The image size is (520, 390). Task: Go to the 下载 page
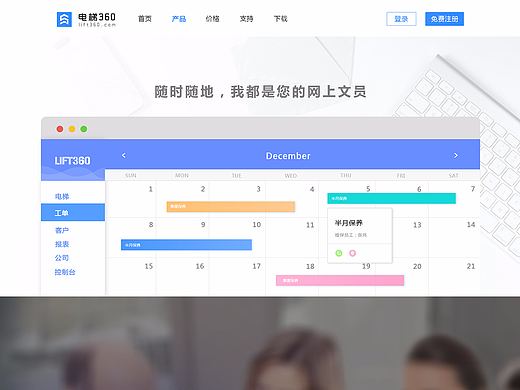pyautogui.click(x=280, y=19)
